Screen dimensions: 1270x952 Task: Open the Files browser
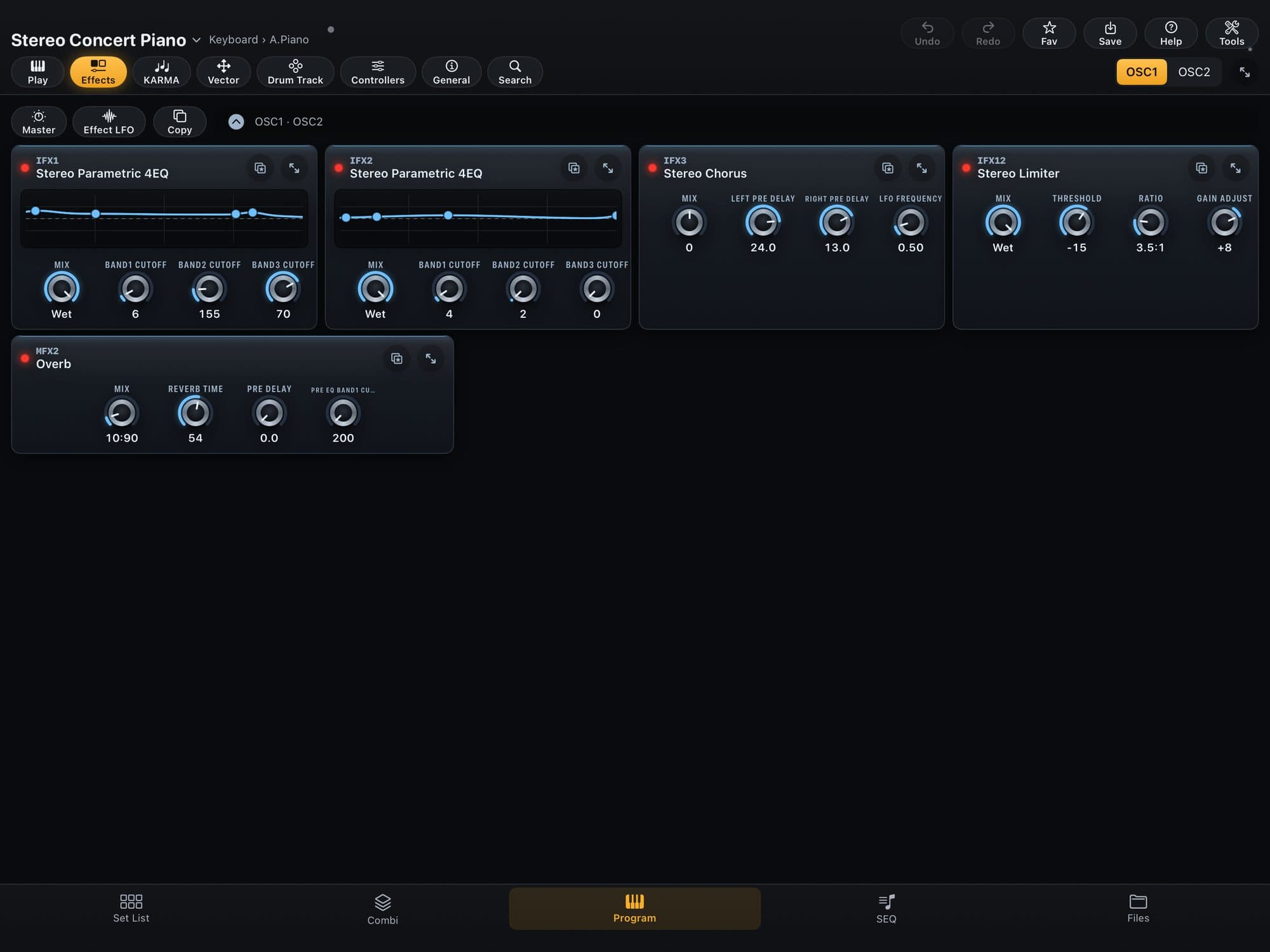point(1138,908)
